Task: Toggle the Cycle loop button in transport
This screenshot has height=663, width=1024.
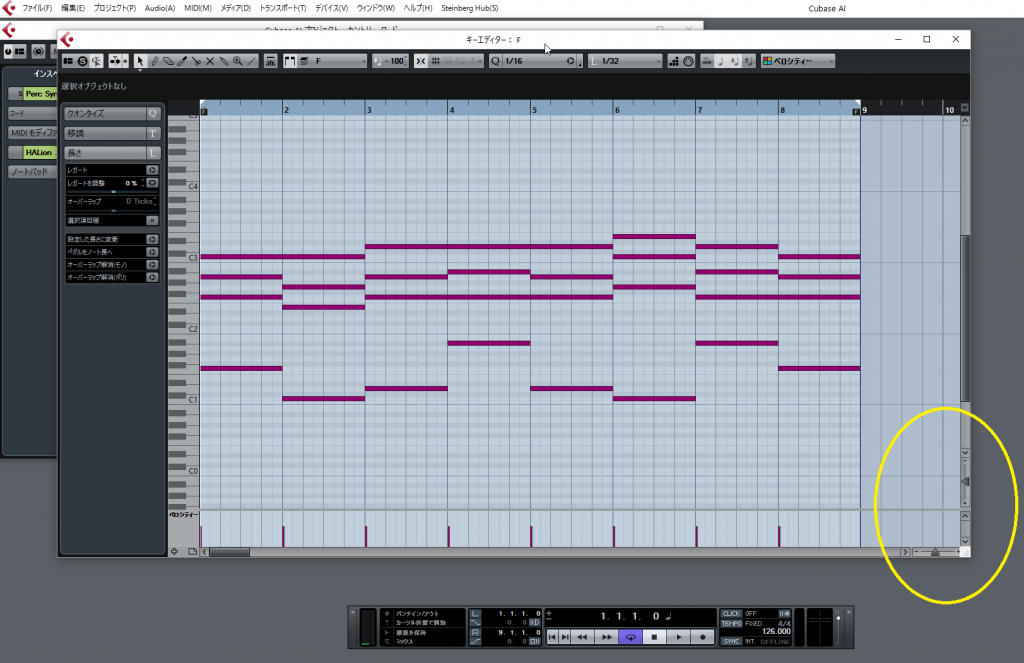Action: click(630, 637)
